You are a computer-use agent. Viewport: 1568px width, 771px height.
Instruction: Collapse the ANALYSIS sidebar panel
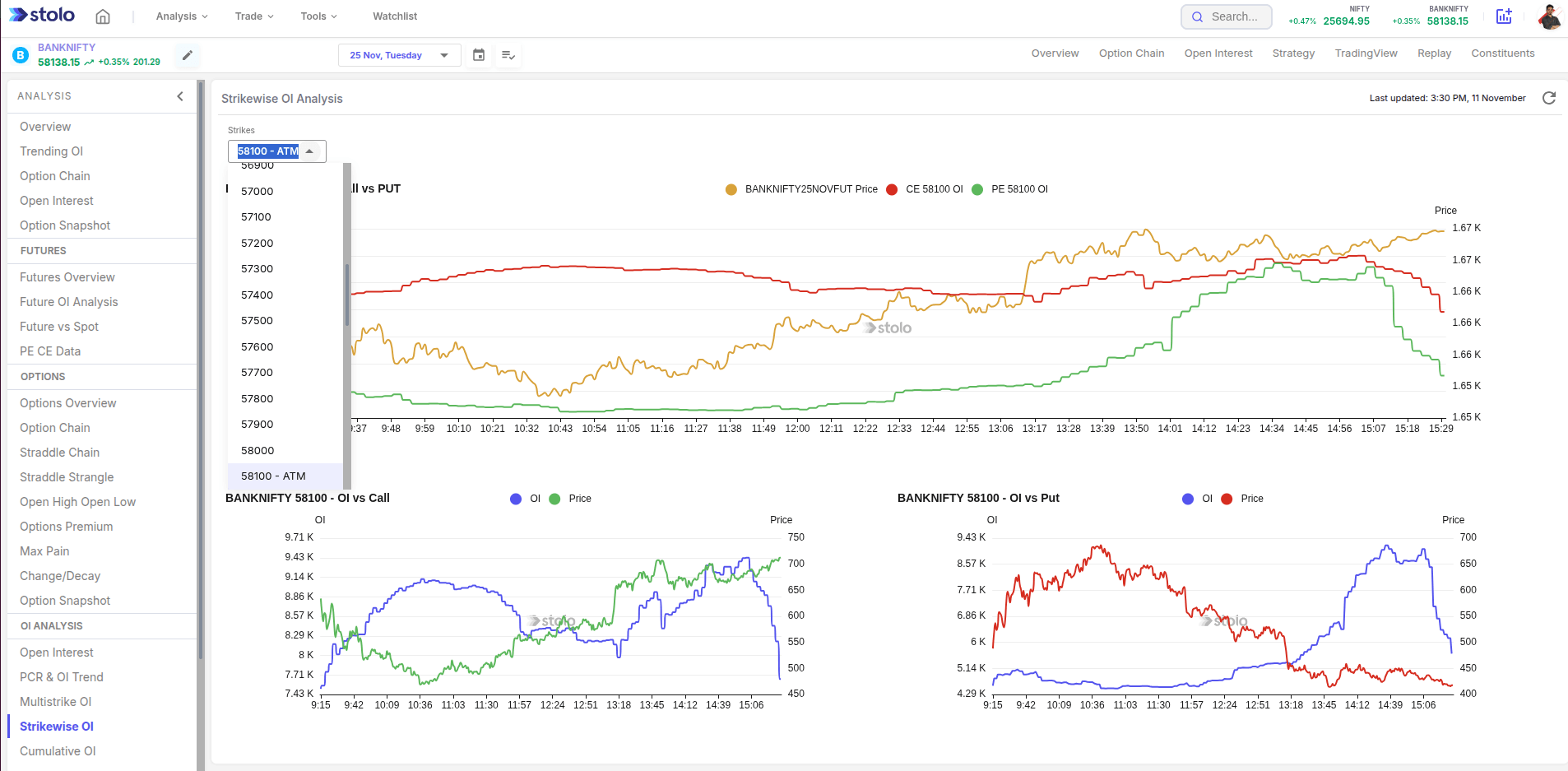(x=180, y=96)
